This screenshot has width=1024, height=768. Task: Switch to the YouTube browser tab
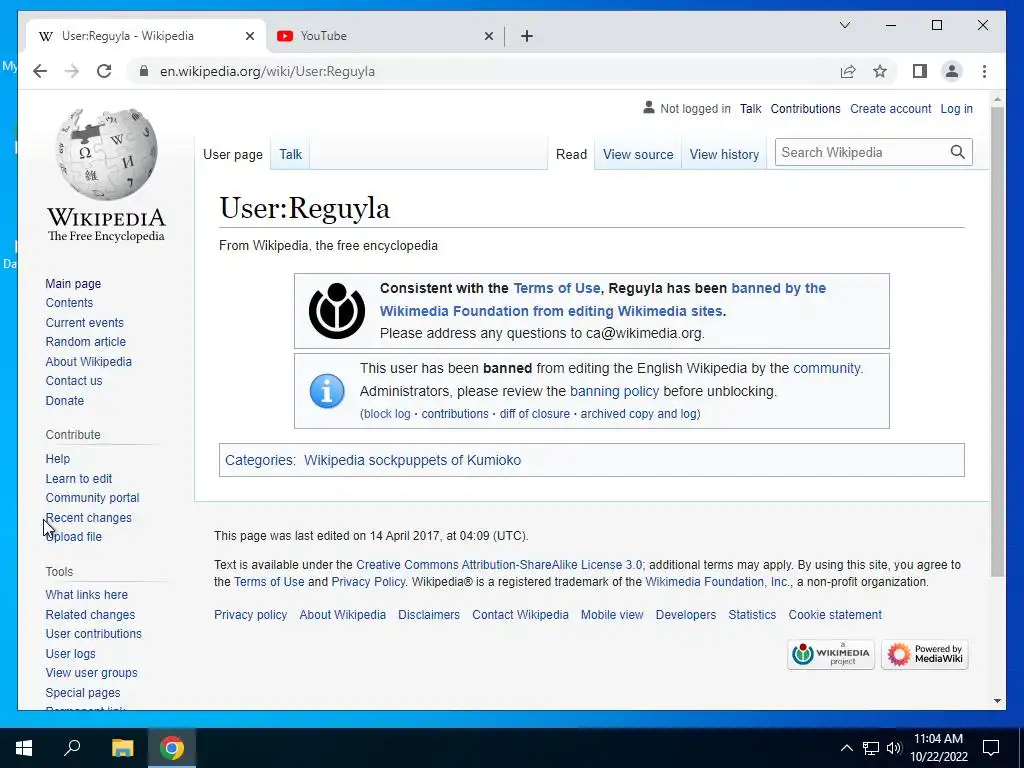pos(385,36)
